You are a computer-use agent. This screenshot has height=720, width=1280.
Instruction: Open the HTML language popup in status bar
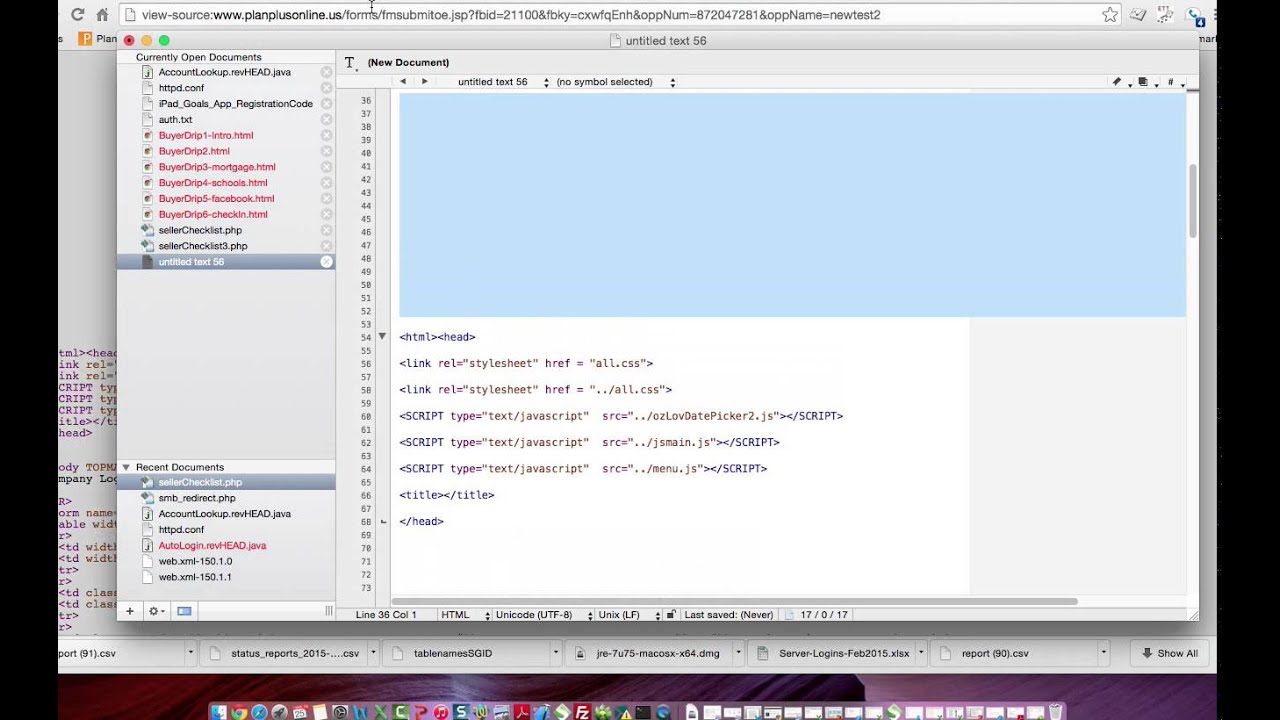point(465,615)
